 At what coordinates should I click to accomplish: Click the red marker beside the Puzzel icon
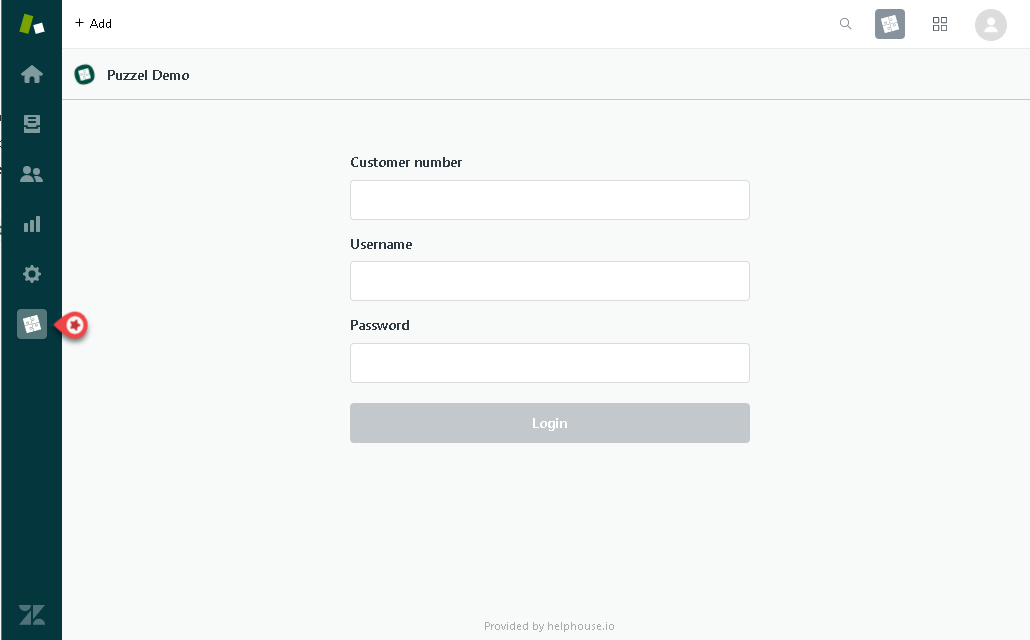pos(74,325)
